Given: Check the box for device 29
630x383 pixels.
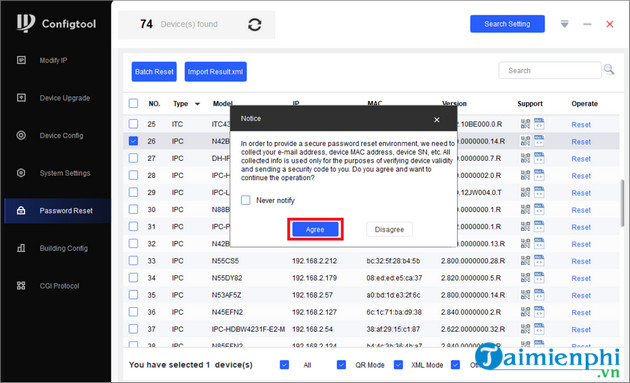Looking at the screenshot, I should [x=133, y=192].
